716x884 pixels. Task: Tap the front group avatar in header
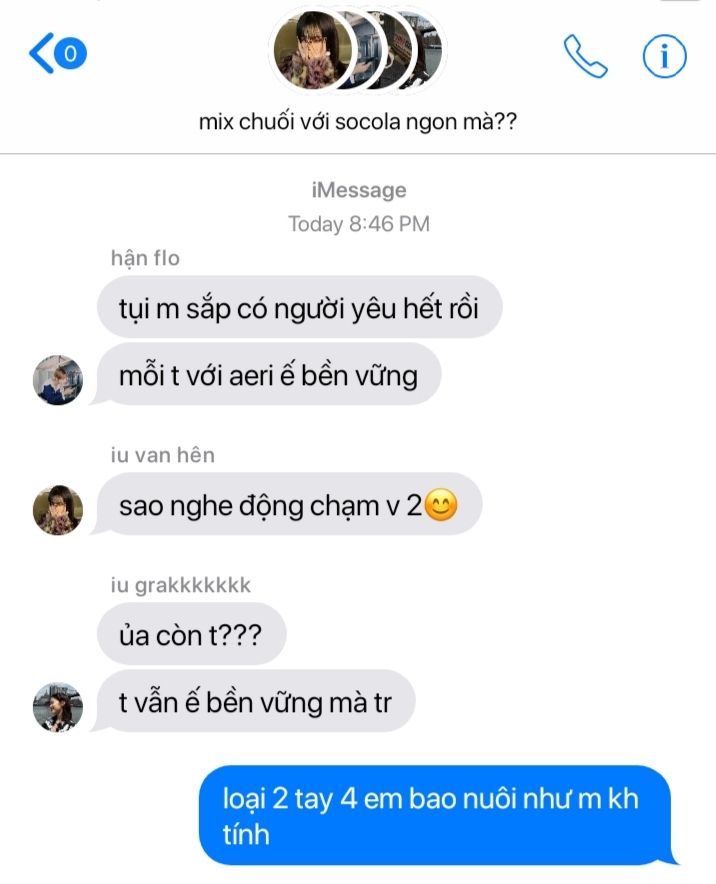[x=312, y=50]
